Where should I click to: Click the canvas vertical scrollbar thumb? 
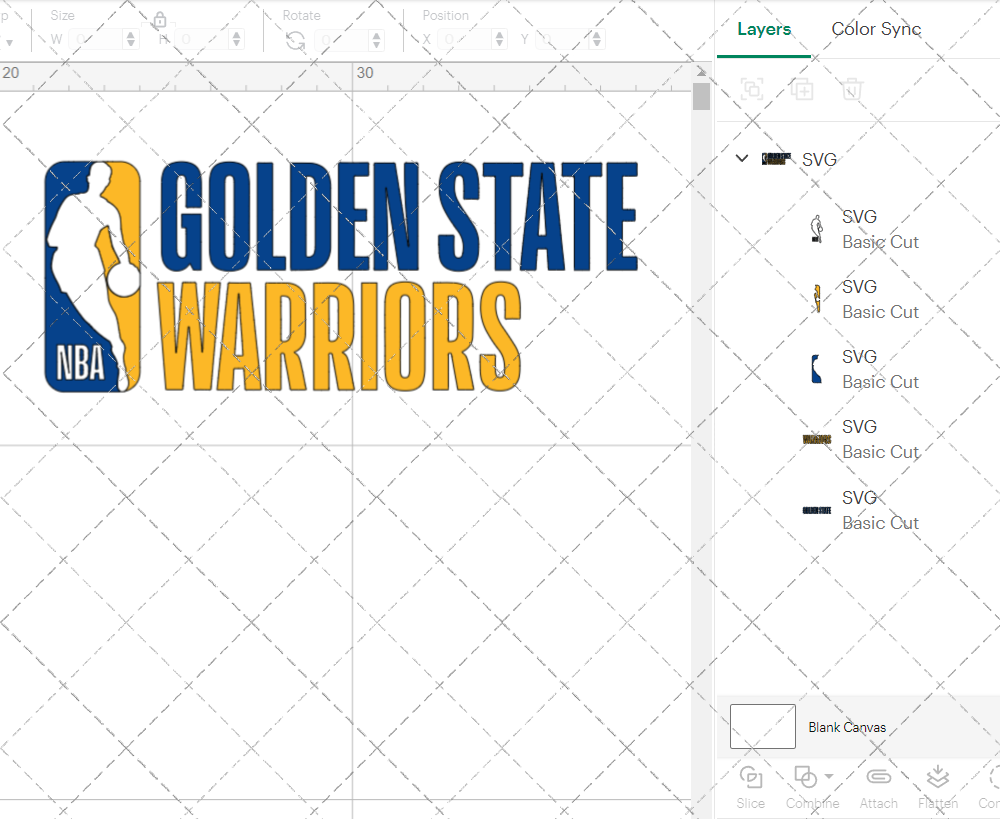point(702,96)
